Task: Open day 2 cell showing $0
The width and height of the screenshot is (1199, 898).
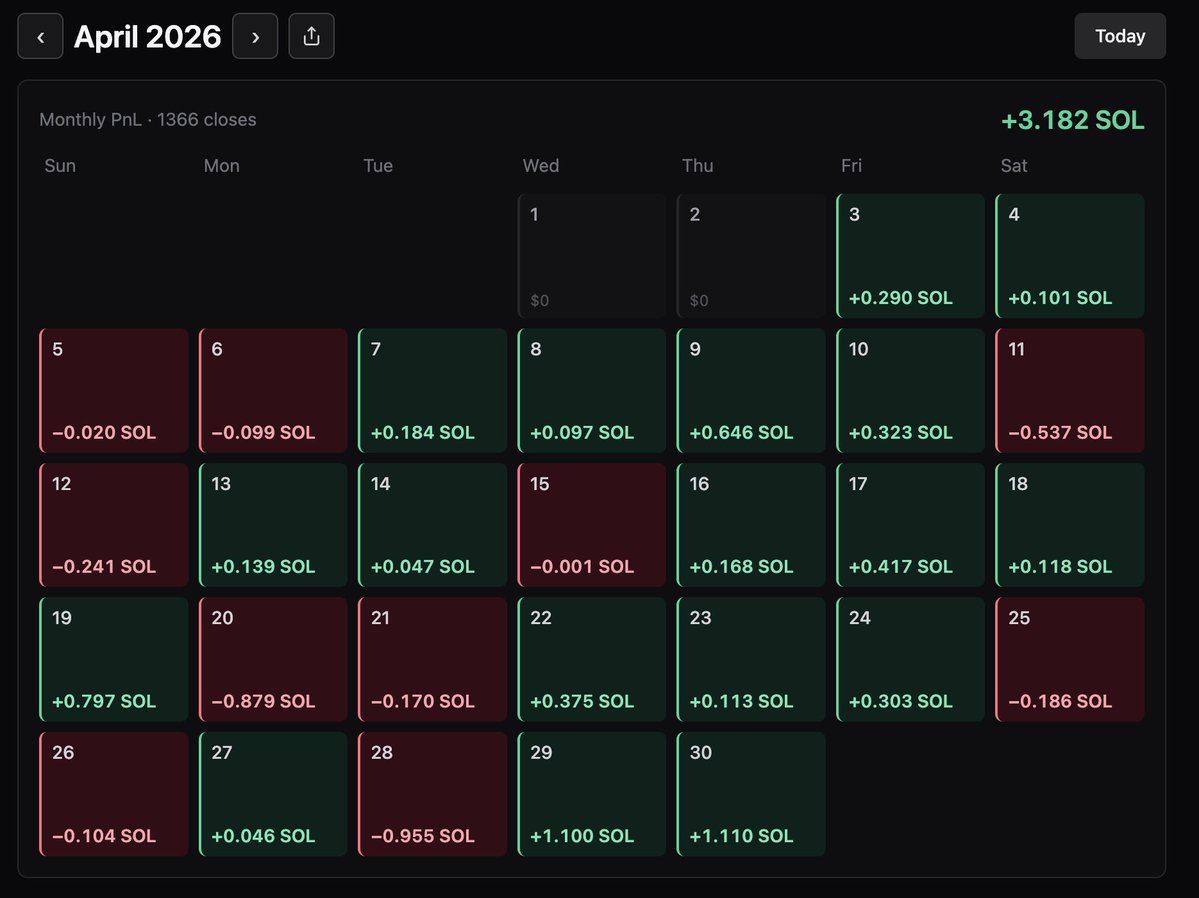Action: coord(751,255)
